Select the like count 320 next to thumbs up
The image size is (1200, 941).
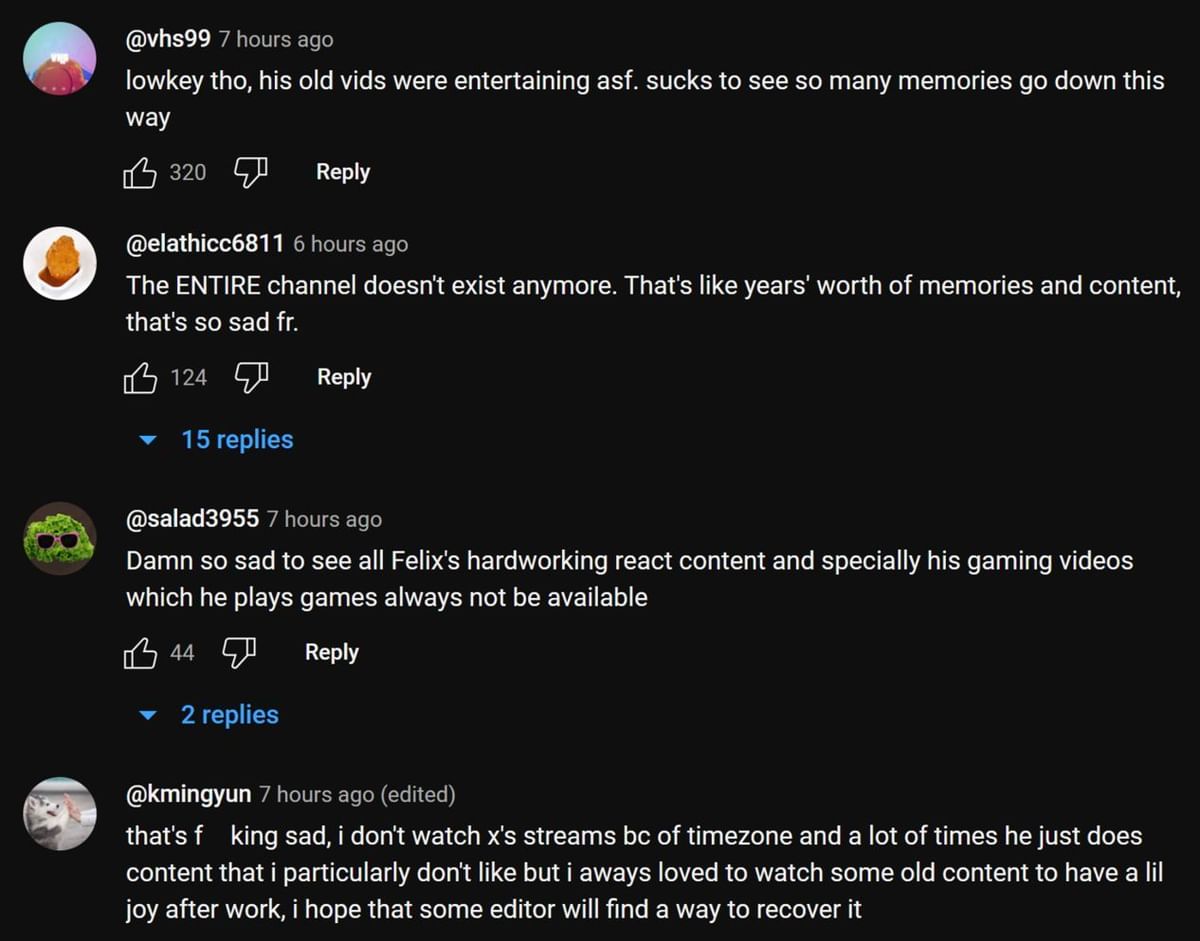coord(189,172)
